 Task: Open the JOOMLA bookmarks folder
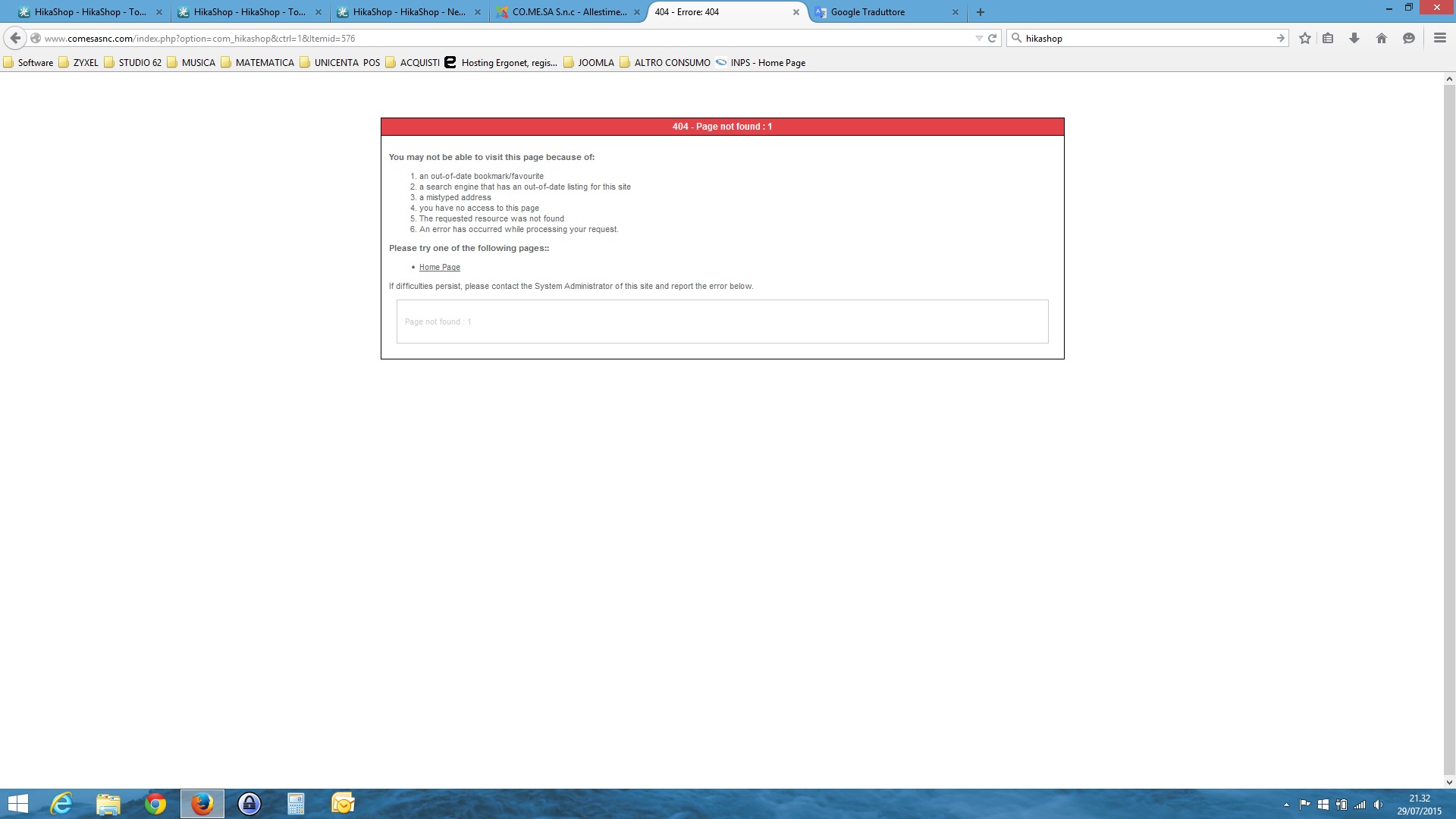pyautogui.click(x=589, y=63)
